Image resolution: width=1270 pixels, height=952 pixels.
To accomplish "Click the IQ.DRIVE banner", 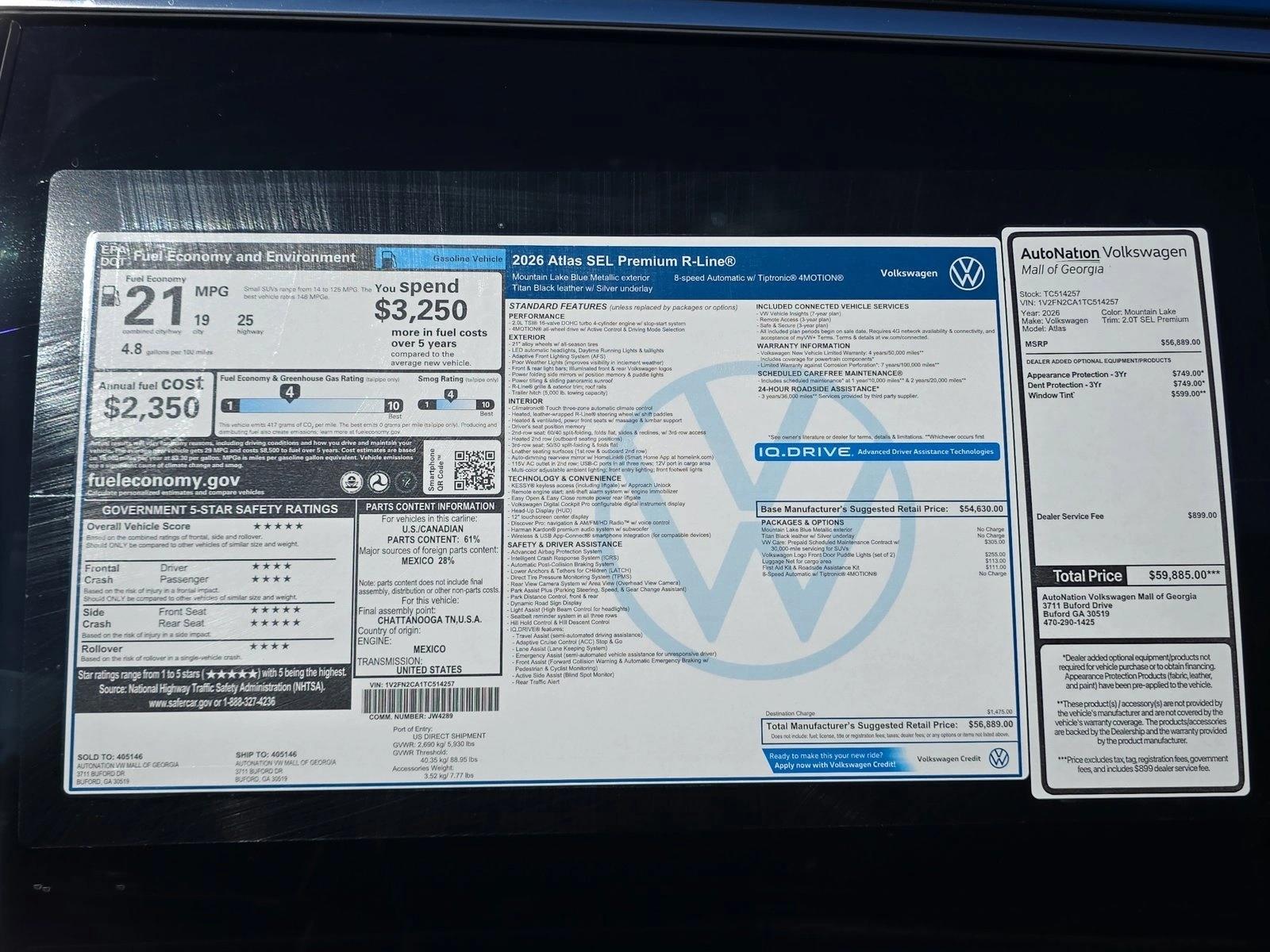I will [x=878, y=451].
